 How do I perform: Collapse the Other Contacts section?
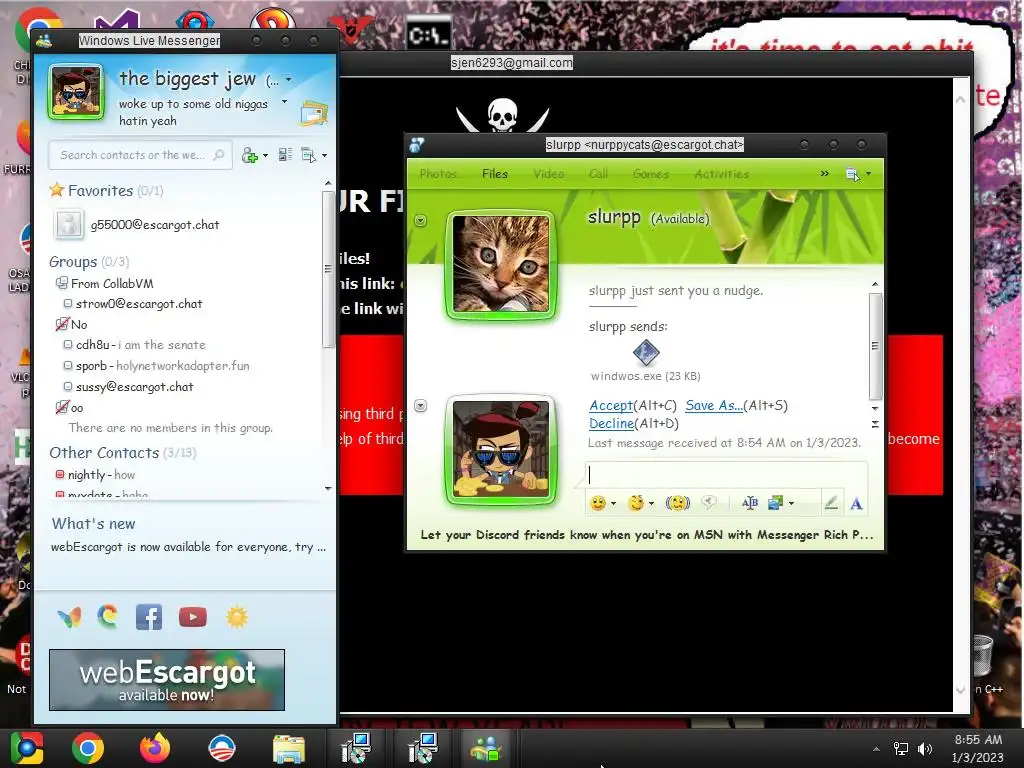point(122,453)
